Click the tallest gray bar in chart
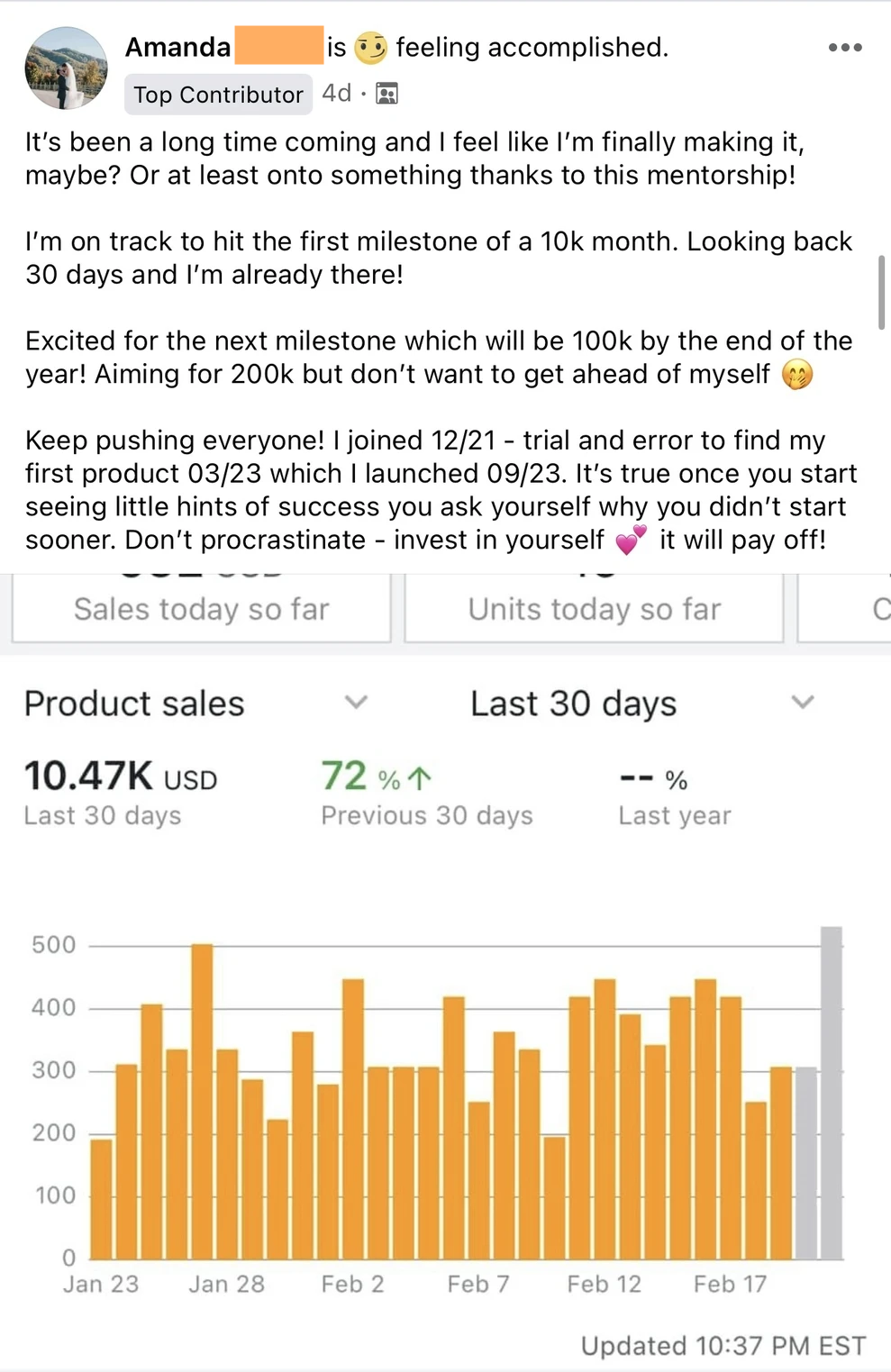Screen dimensions: 891x1372 (831, 1092)
